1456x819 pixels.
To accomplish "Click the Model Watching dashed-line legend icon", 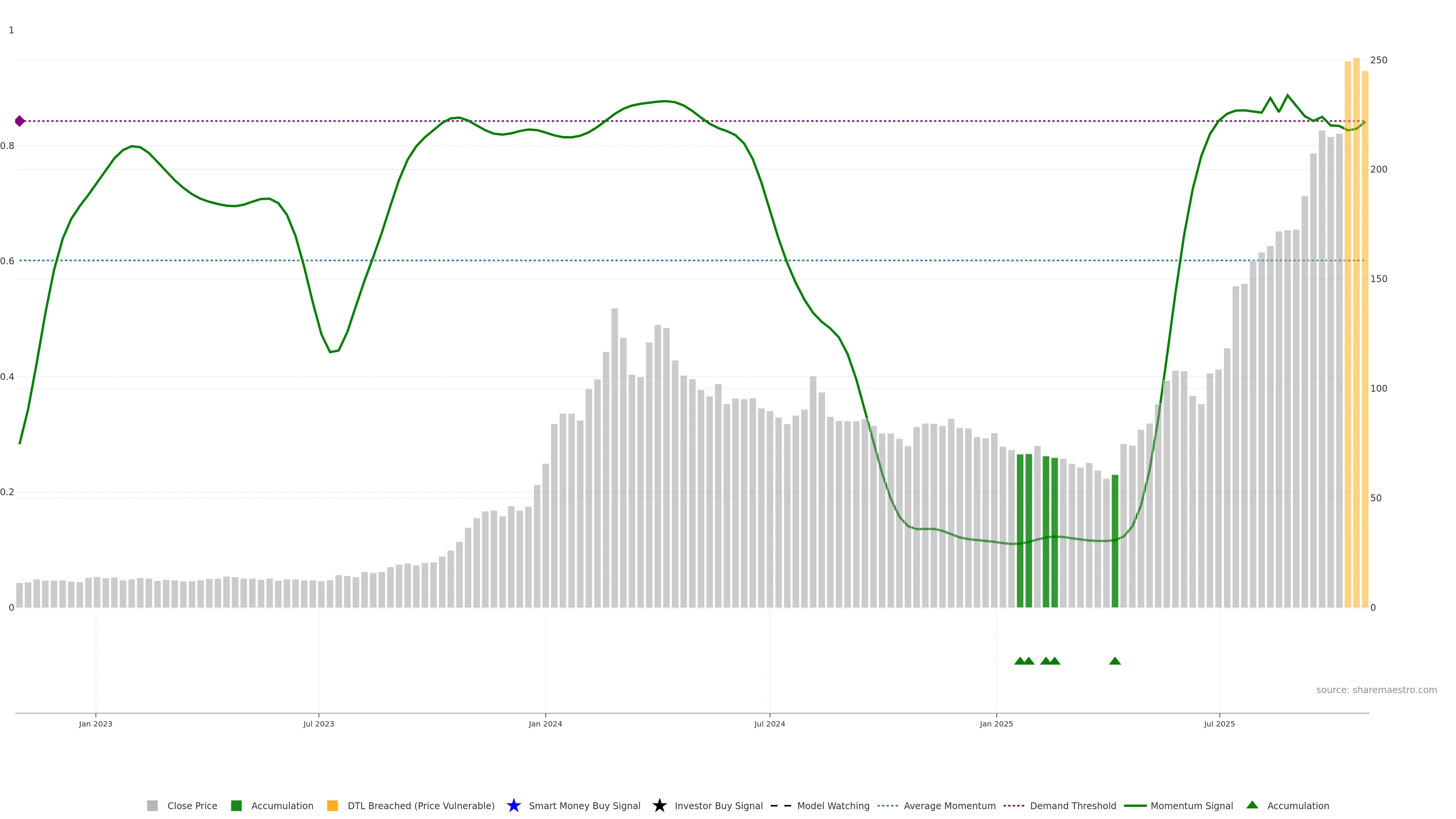I will (x=781, y=805).
